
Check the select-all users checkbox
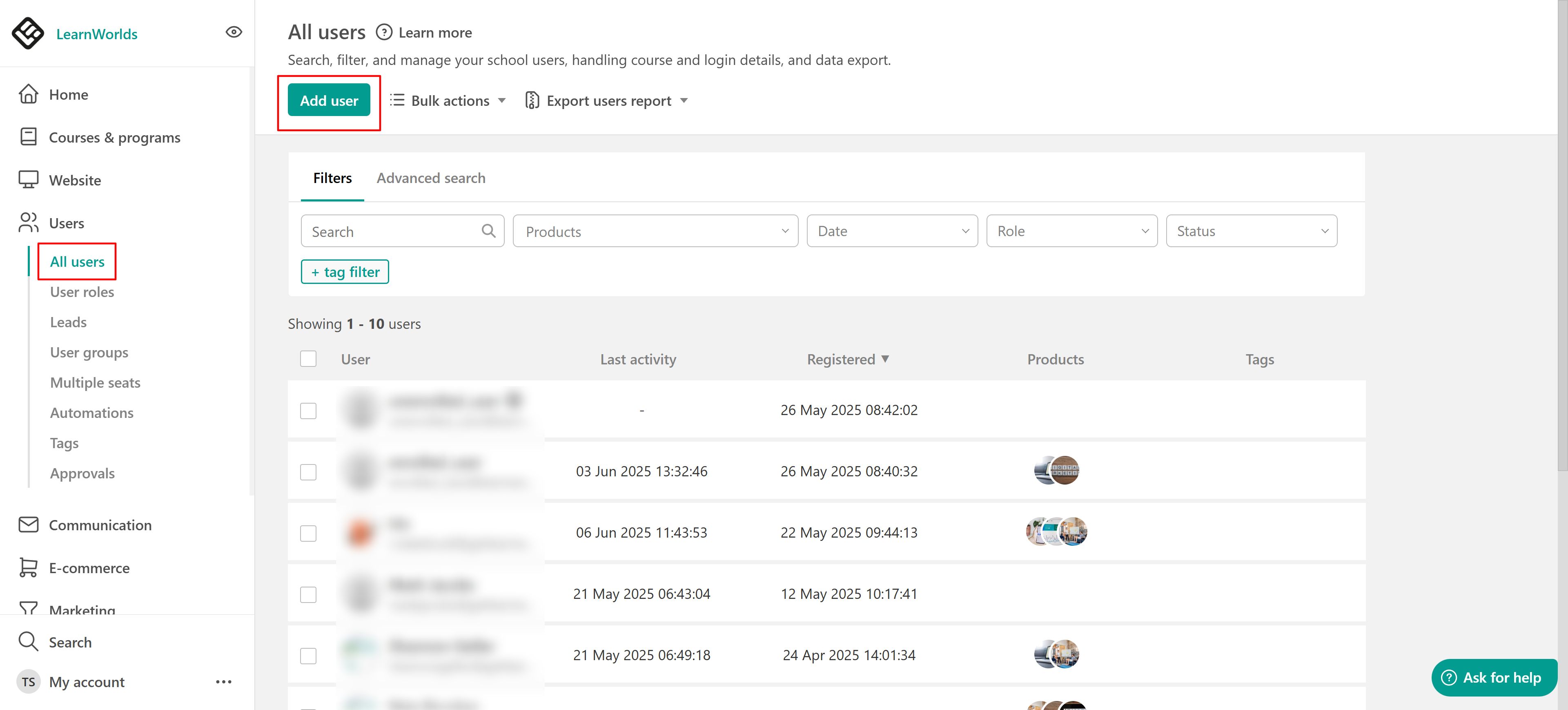click(x=308, y=359)
